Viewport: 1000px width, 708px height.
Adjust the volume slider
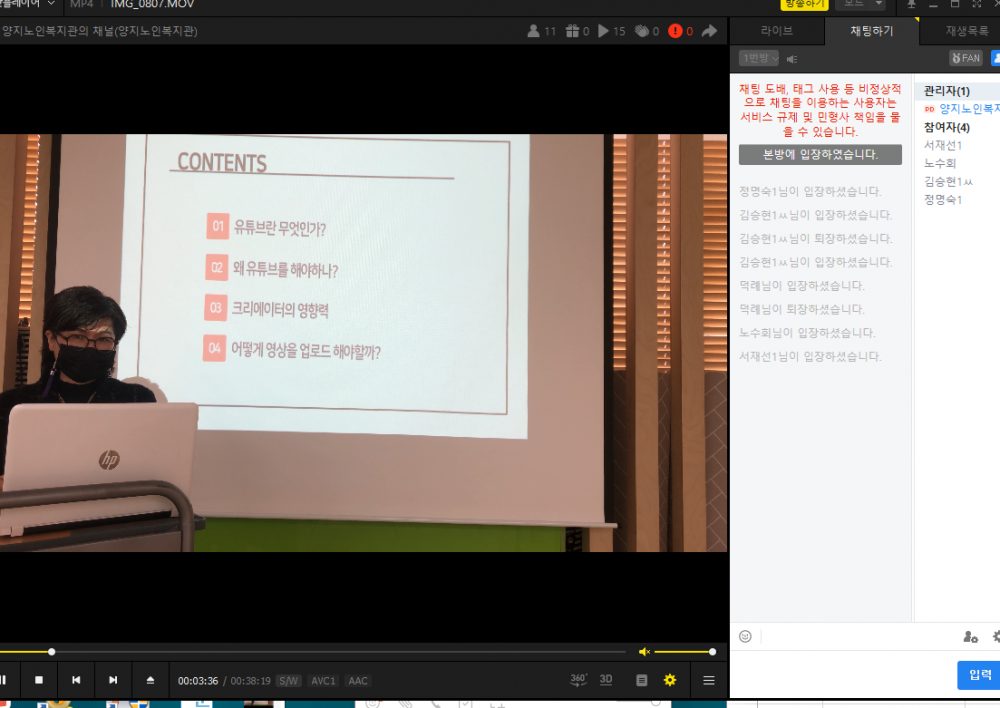684,651
